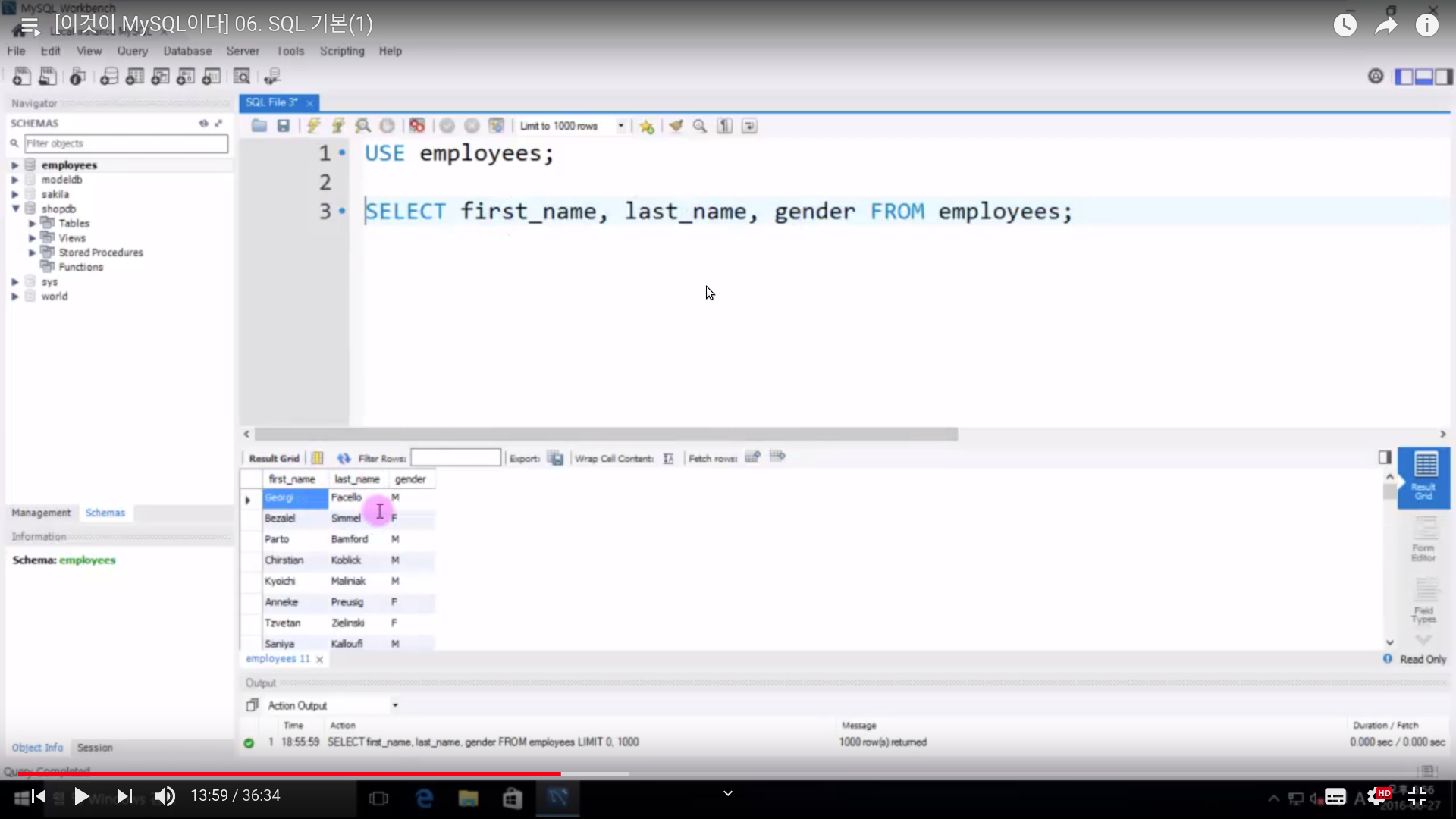Screen dimensions: 1456x819
Task: Commit transaction checkmark icon
Action: point(447,126)
